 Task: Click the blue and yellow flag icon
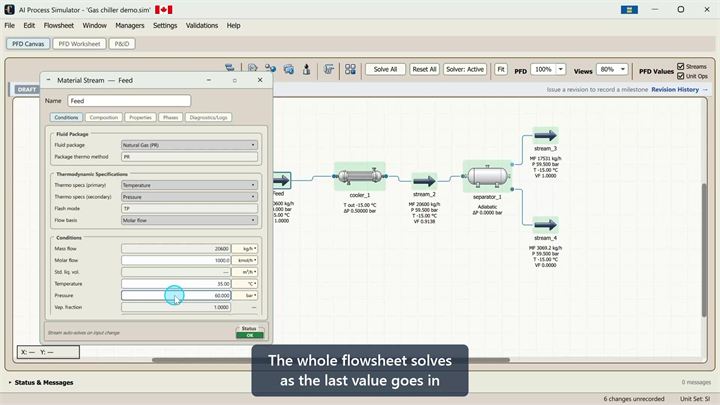click(629, 10)
